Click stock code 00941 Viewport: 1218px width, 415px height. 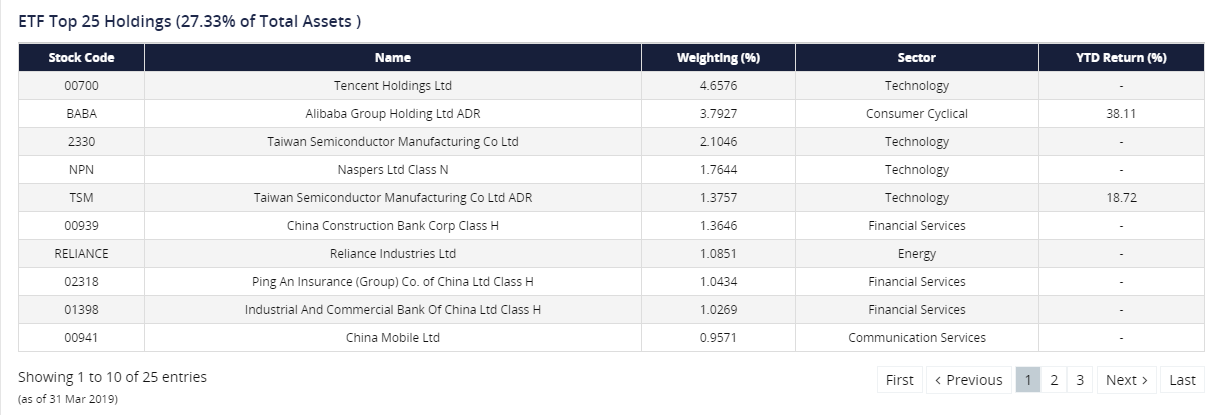coord(81,338)
